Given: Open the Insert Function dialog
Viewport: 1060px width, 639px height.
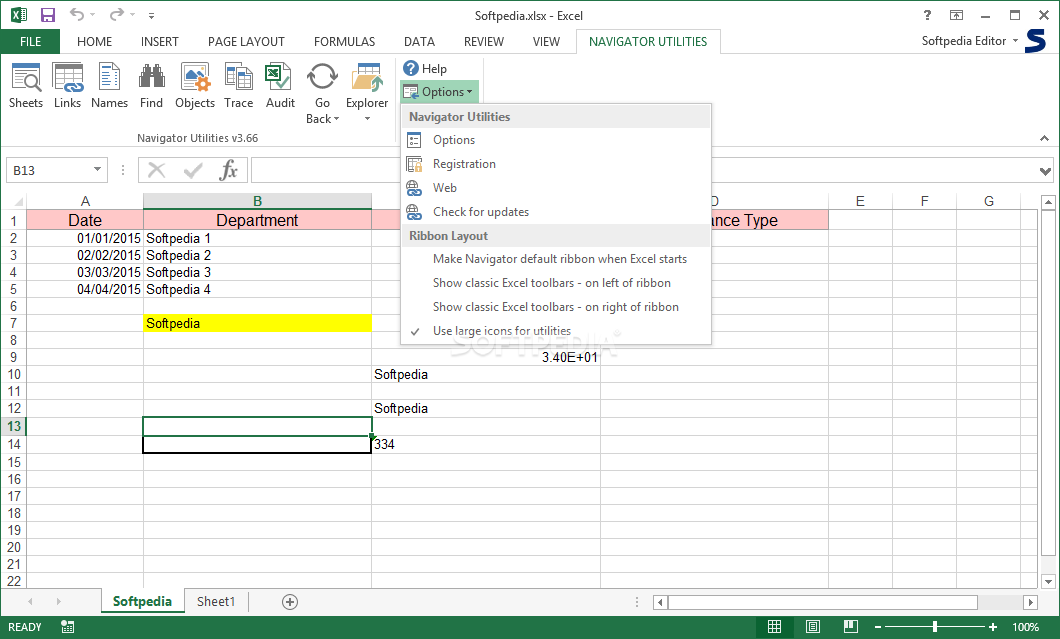Looking at the screenshot, I should [x=229, y=170].
